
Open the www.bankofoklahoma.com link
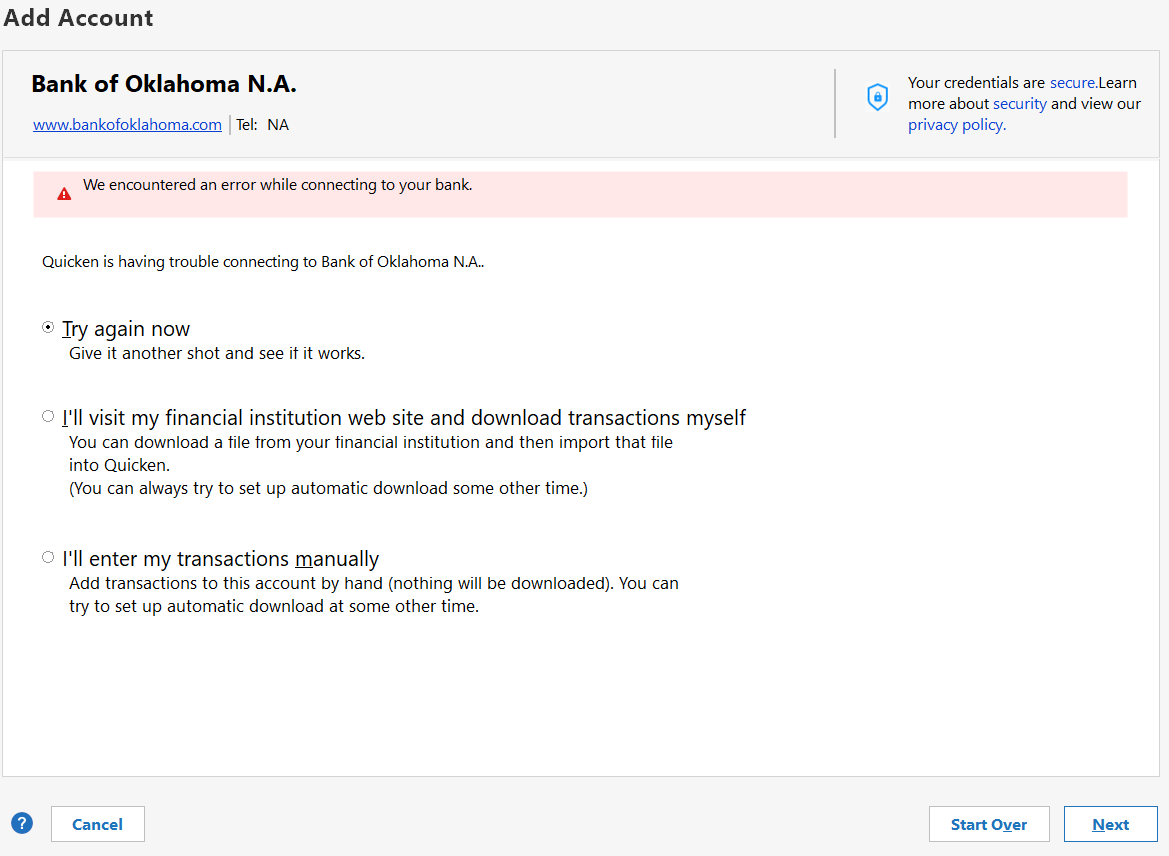127,125
